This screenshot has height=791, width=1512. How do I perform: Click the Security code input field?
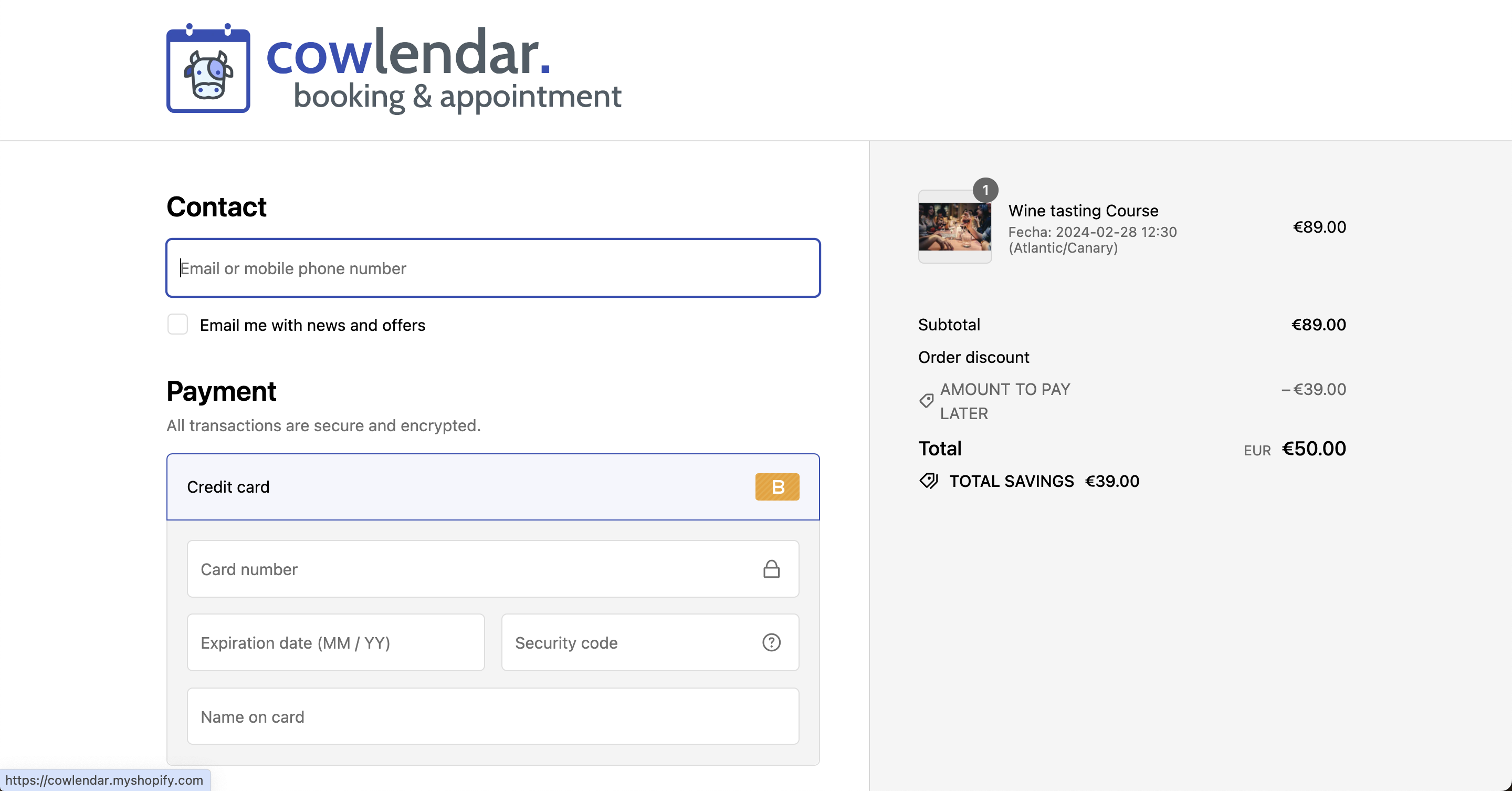tap(628, 642)
